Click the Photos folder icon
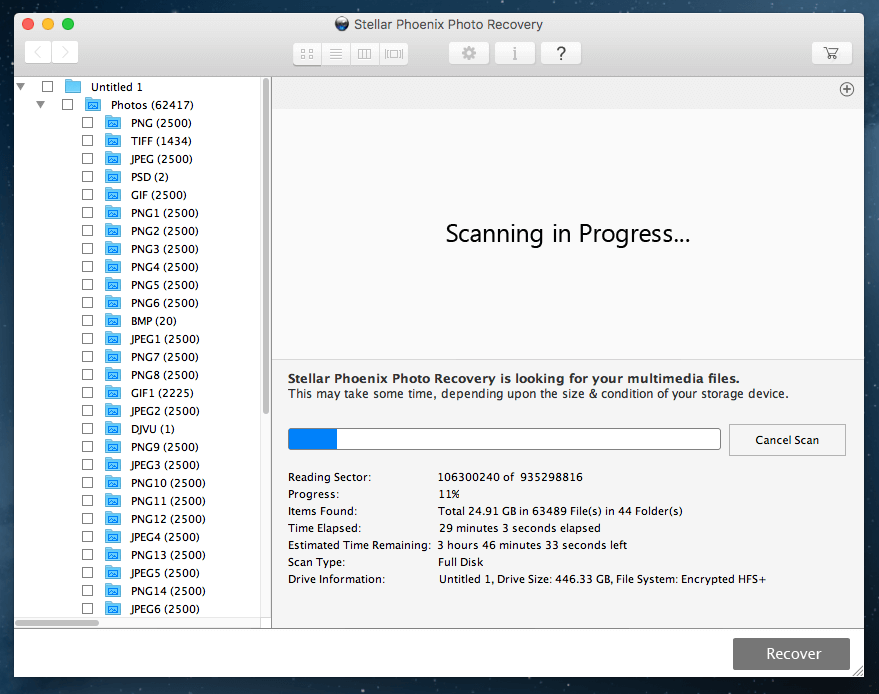Image resolution: width=879 pixels, height=694 pixels. (x=93, y=105)
